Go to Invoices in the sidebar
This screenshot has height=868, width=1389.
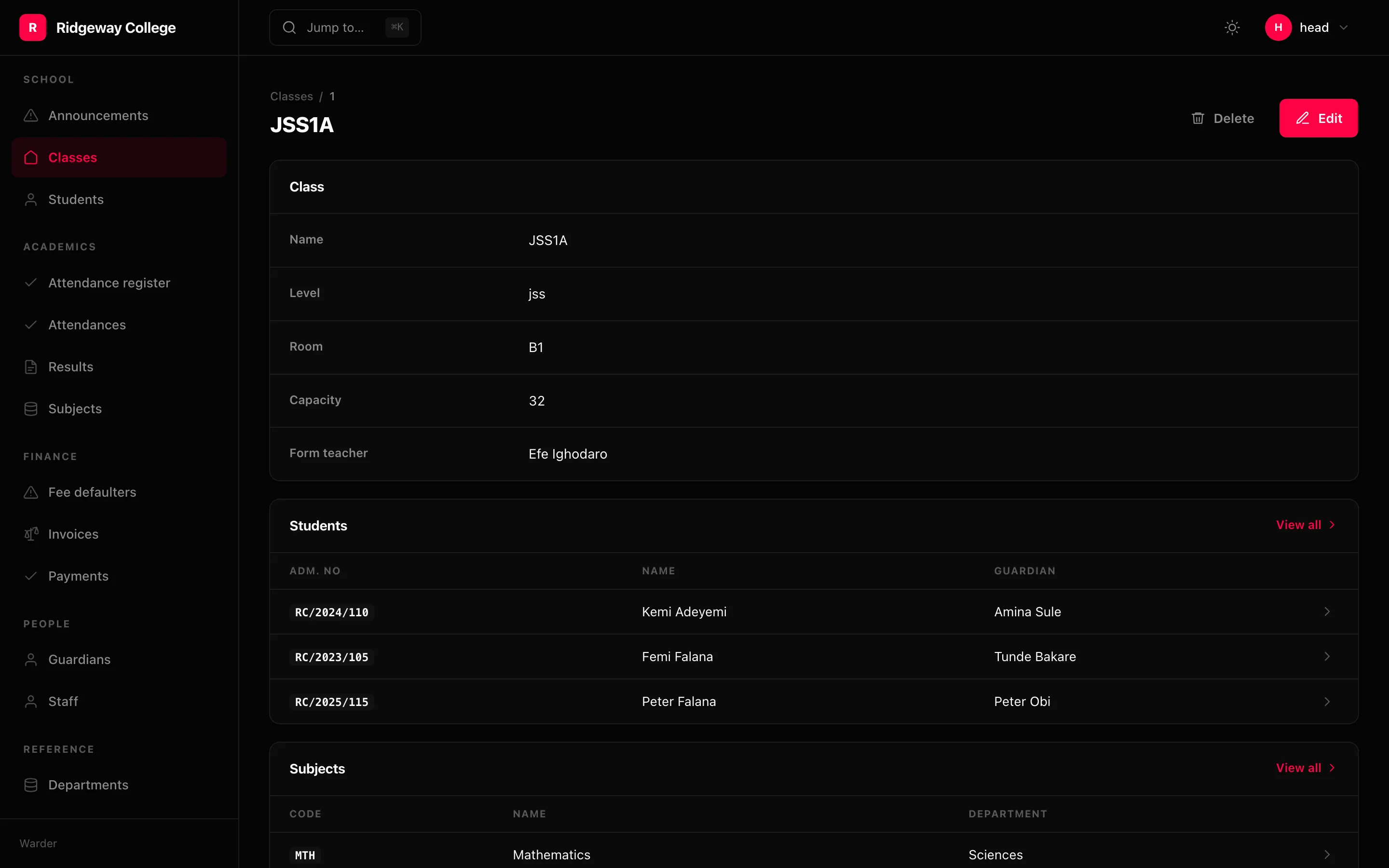point(119,534)
